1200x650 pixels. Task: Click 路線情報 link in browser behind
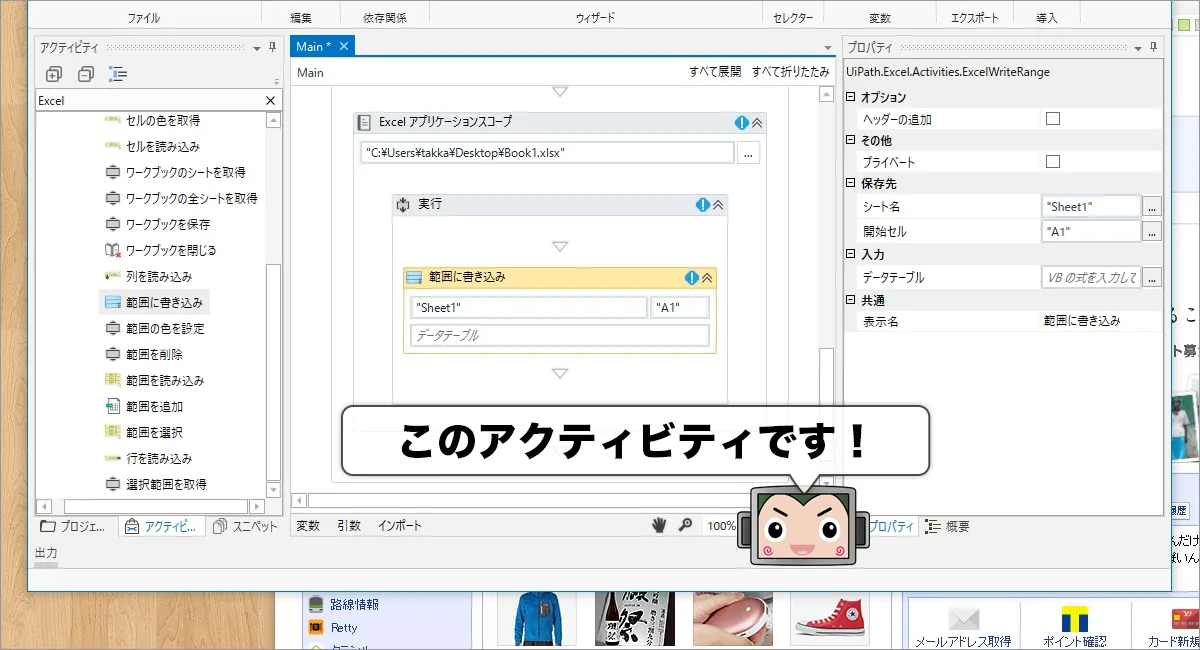pyautogui.click(x=354, y=604)
